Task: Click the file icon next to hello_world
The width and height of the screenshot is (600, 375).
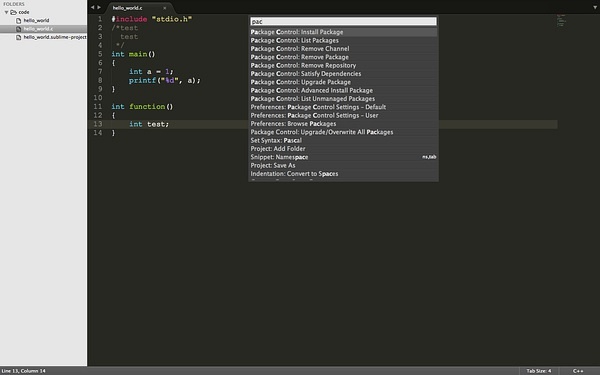Action: click(18, 21)
